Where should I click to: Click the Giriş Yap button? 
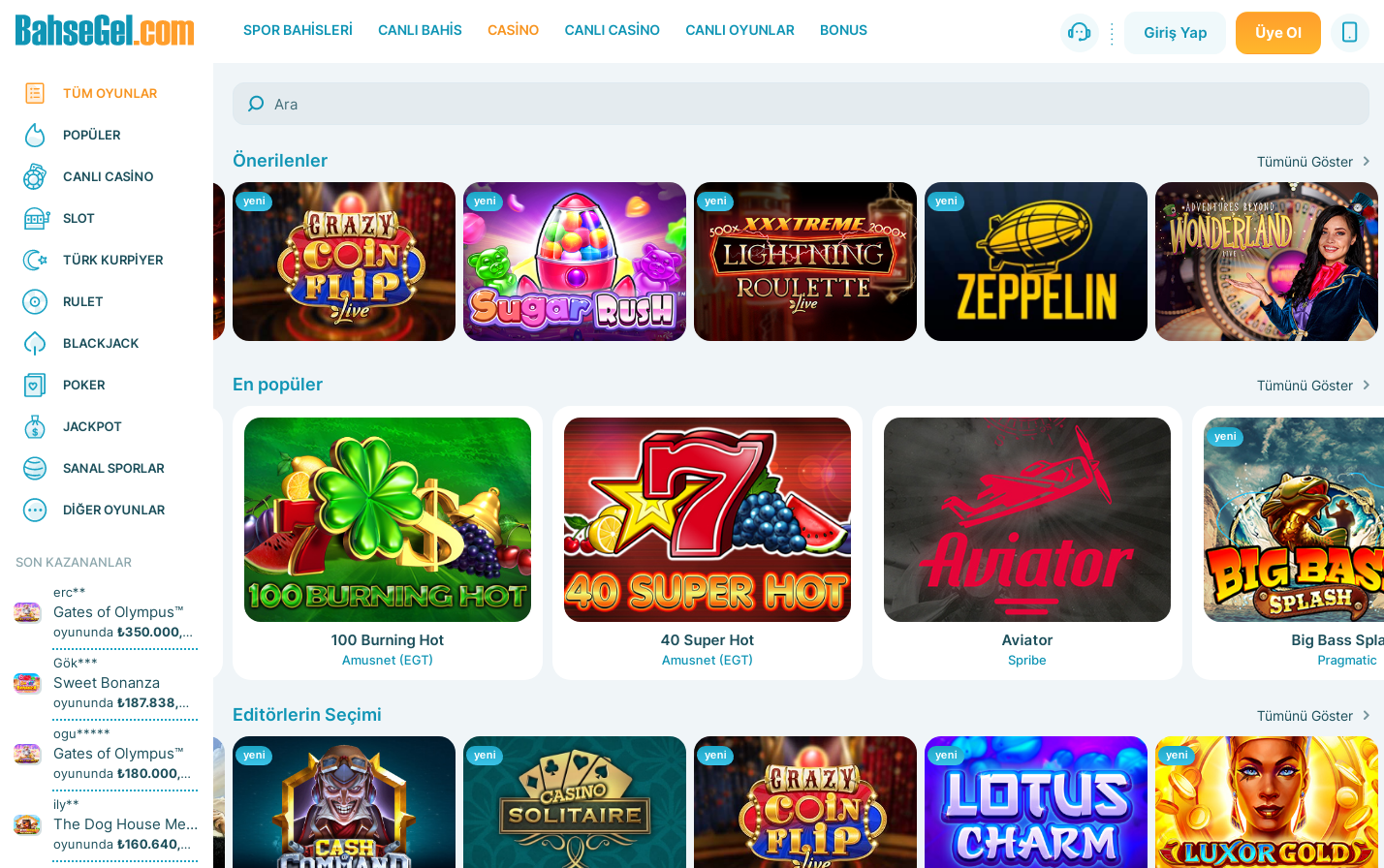tap(1175, 33)
